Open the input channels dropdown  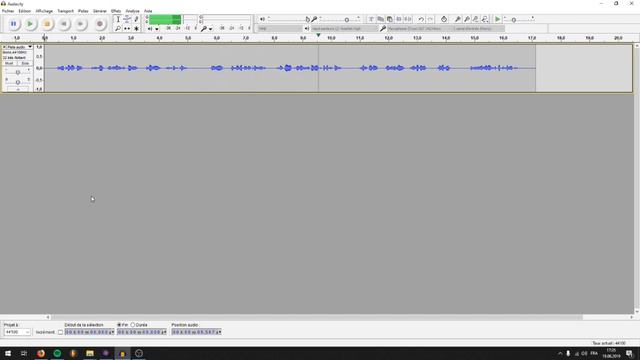pos(479,29)
